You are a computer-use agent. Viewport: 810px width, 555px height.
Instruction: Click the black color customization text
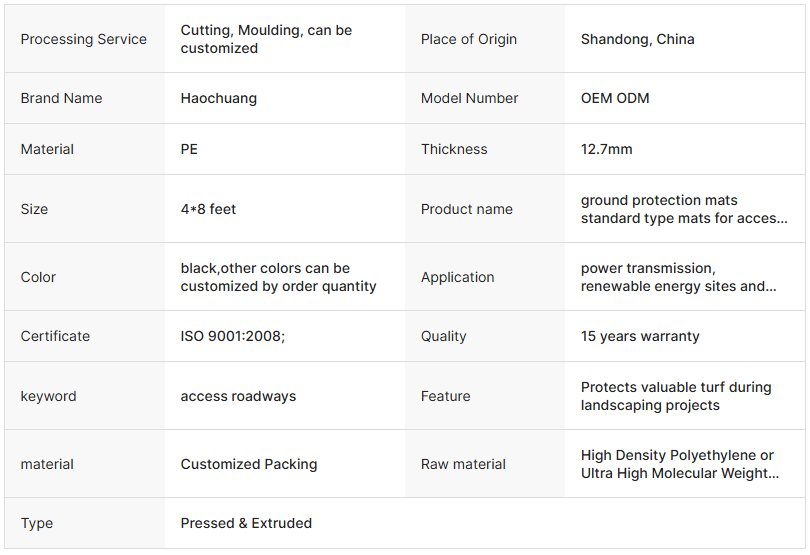point(278,278)
